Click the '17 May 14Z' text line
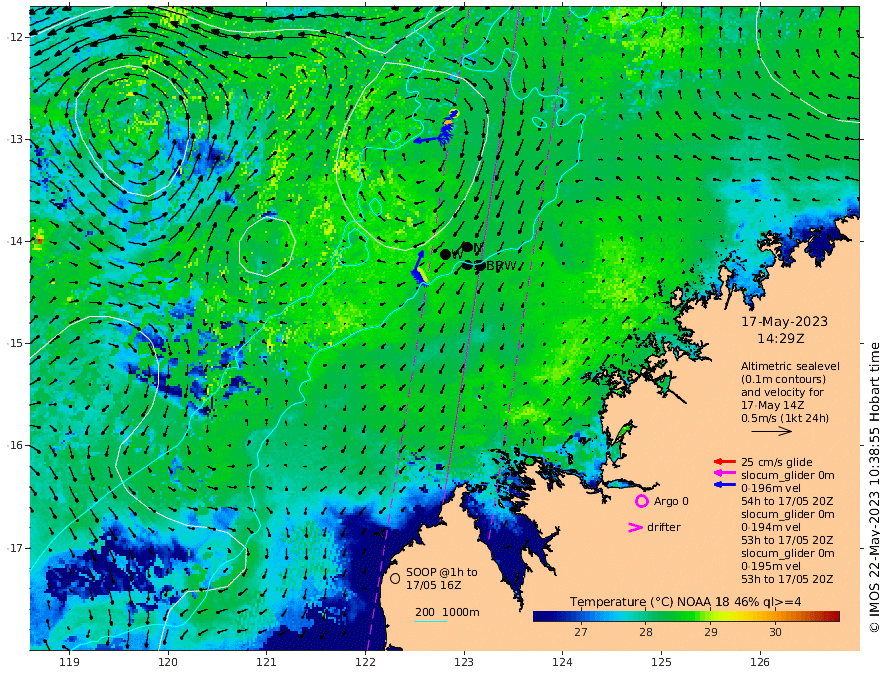Viewport: 880px width, 680px height. [772, 405]
